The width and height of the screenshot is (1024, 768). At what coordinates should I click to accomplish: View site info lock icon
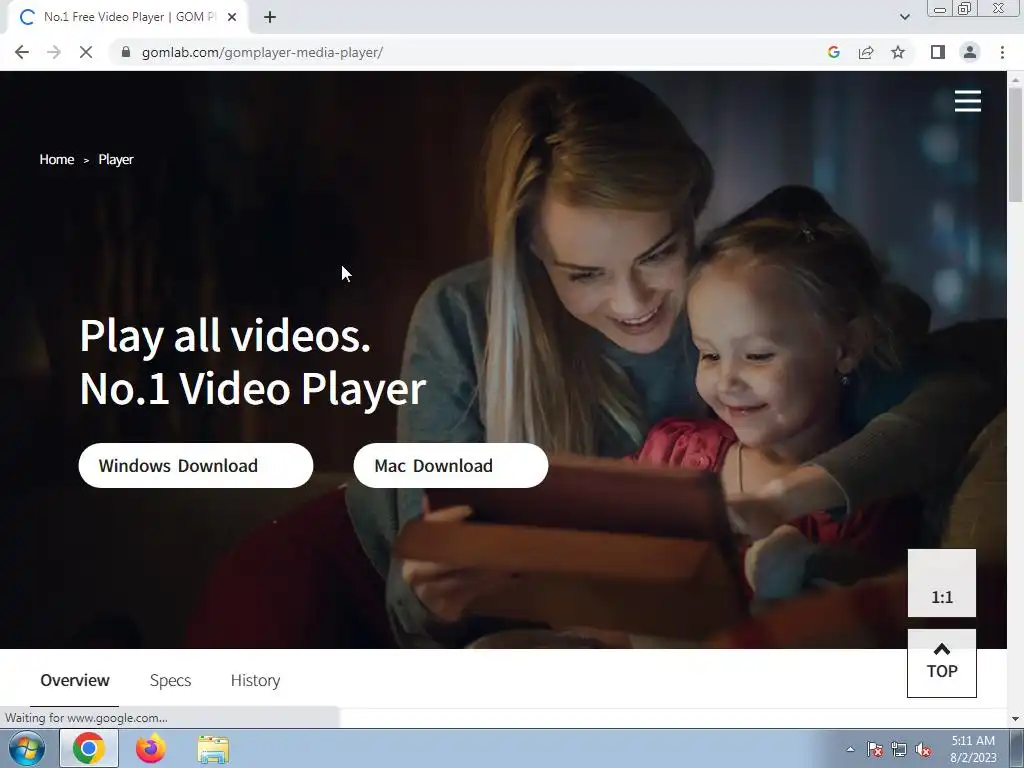click(x=126, y=52)
